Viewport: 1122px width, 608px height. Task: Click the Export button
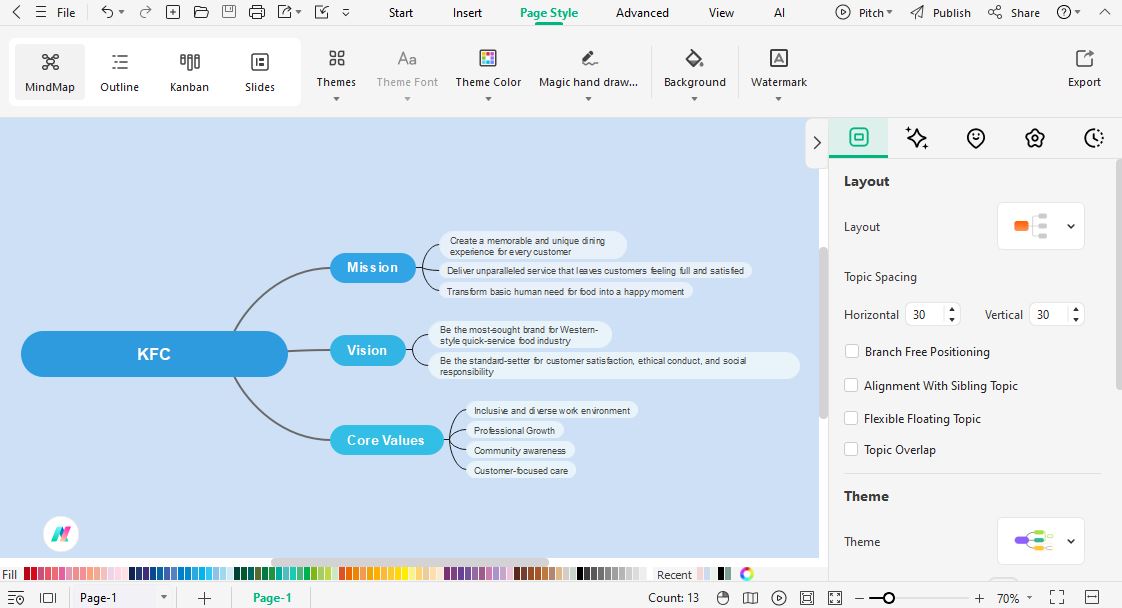pyautogui.click(x=1084, y=69)
